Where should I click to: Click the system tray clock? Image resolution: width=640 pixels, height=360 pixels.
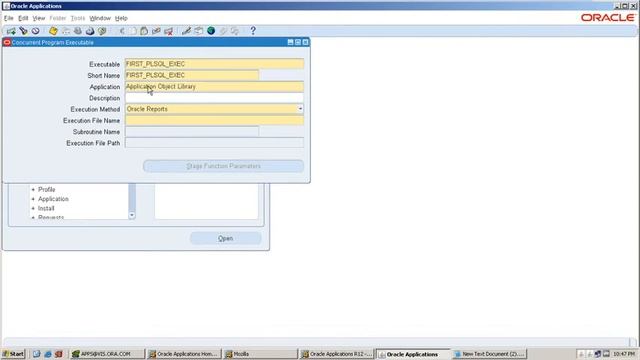click(624, 354)
